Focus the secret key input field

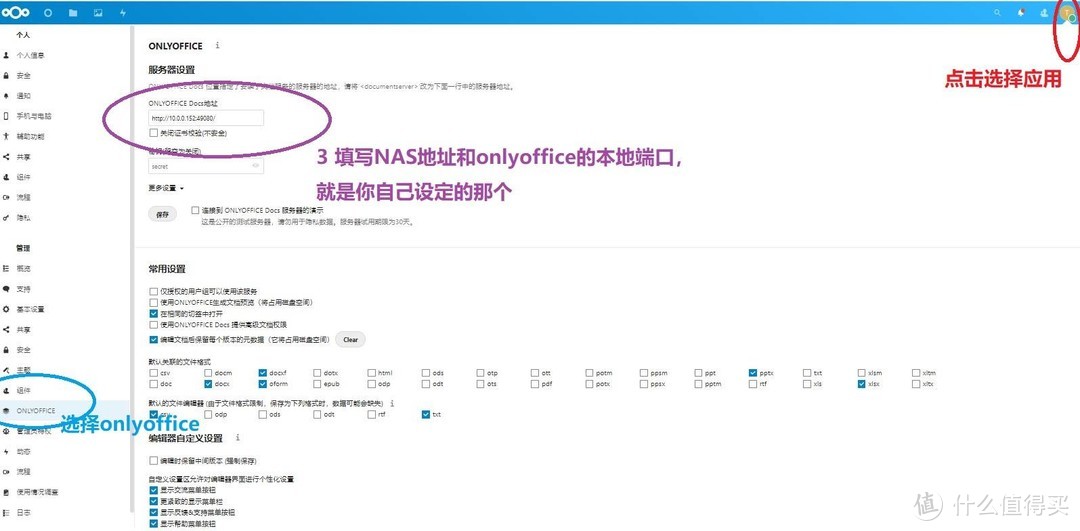[x=206, y=166]
